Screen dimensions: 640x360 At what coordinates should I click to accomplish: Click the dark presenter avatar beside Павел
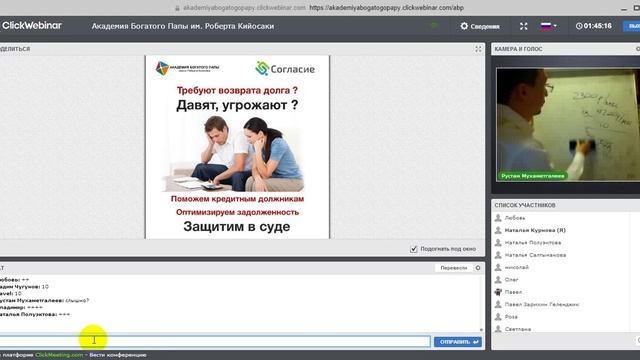coord(498,292)
